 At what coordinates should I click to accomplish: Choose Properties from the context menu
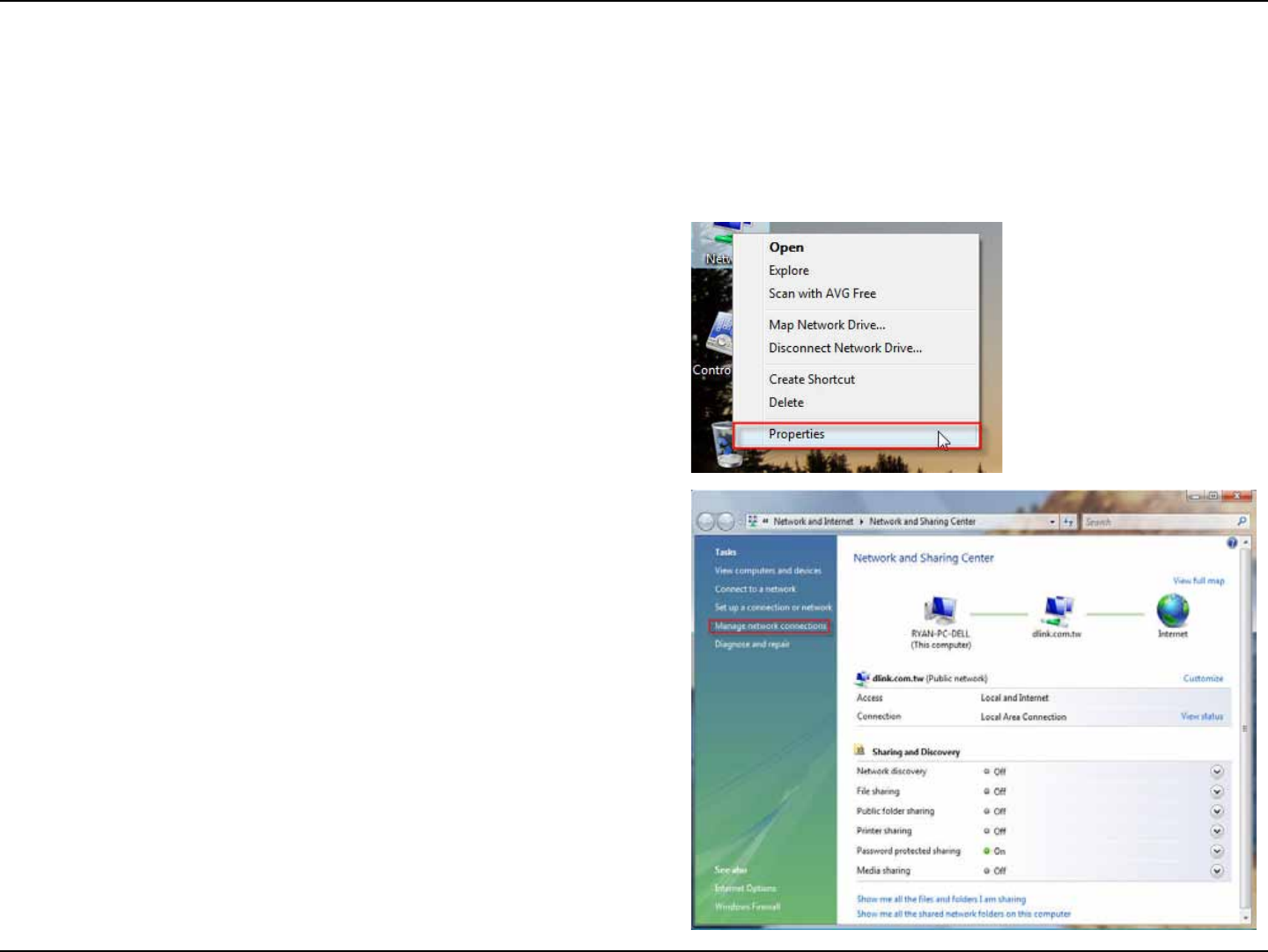click(x=856, y=434)
